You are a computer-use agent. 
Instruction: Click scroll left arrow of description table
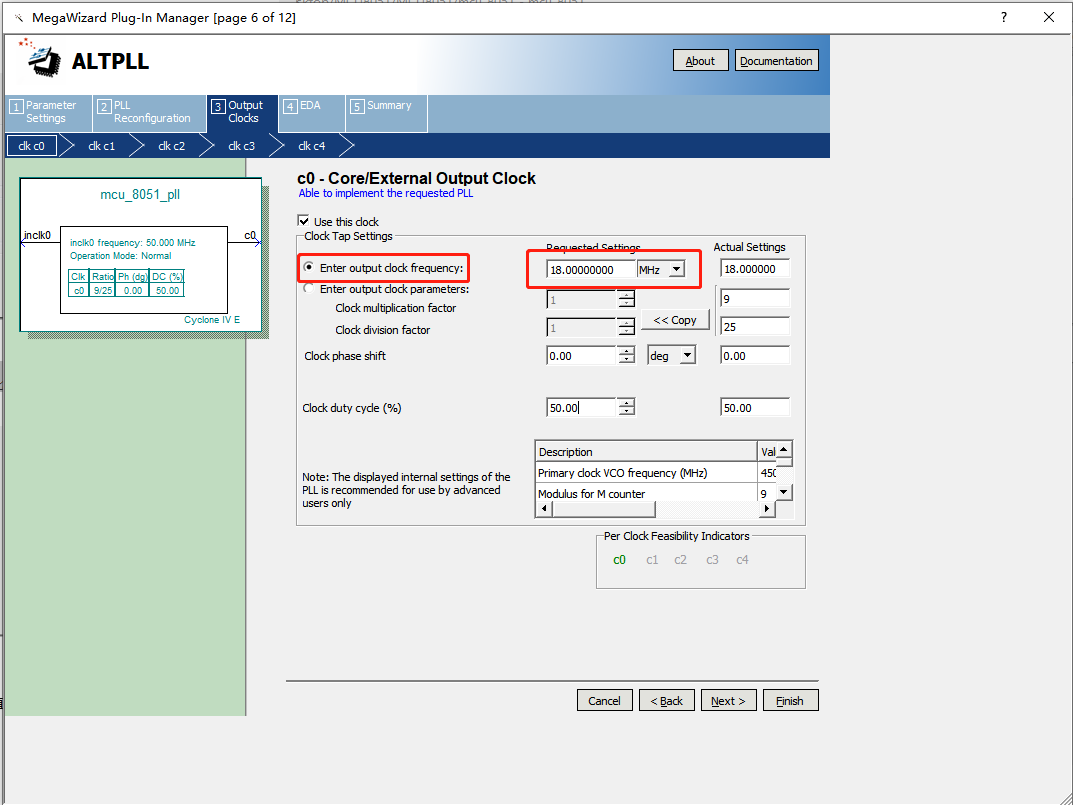pos(544,509)
